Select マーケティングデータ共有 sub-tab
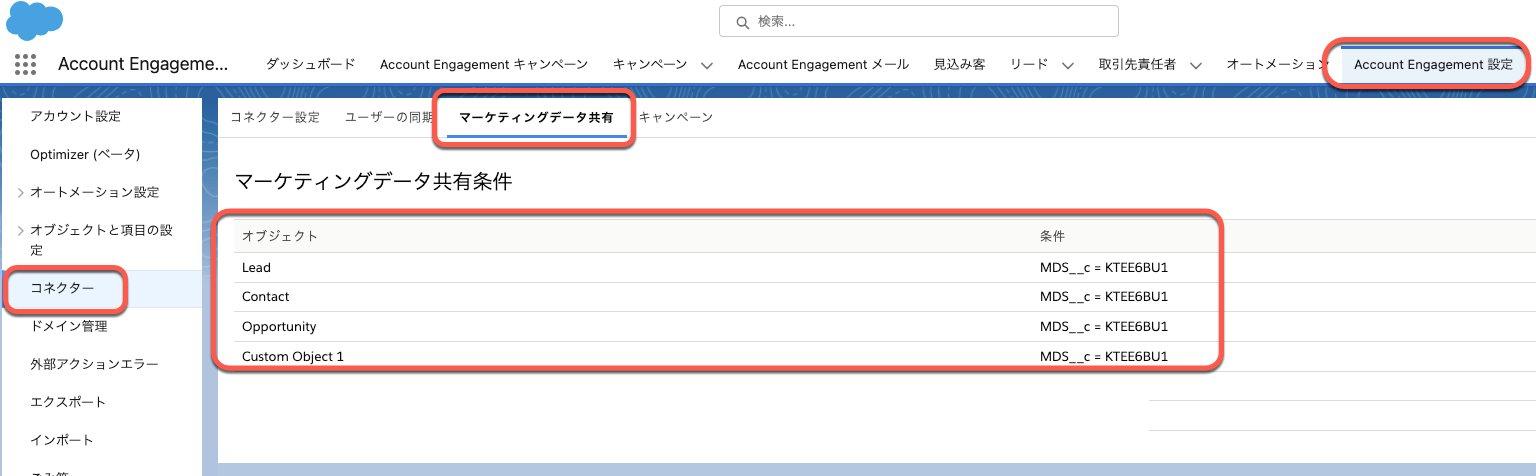 point(536,117)
